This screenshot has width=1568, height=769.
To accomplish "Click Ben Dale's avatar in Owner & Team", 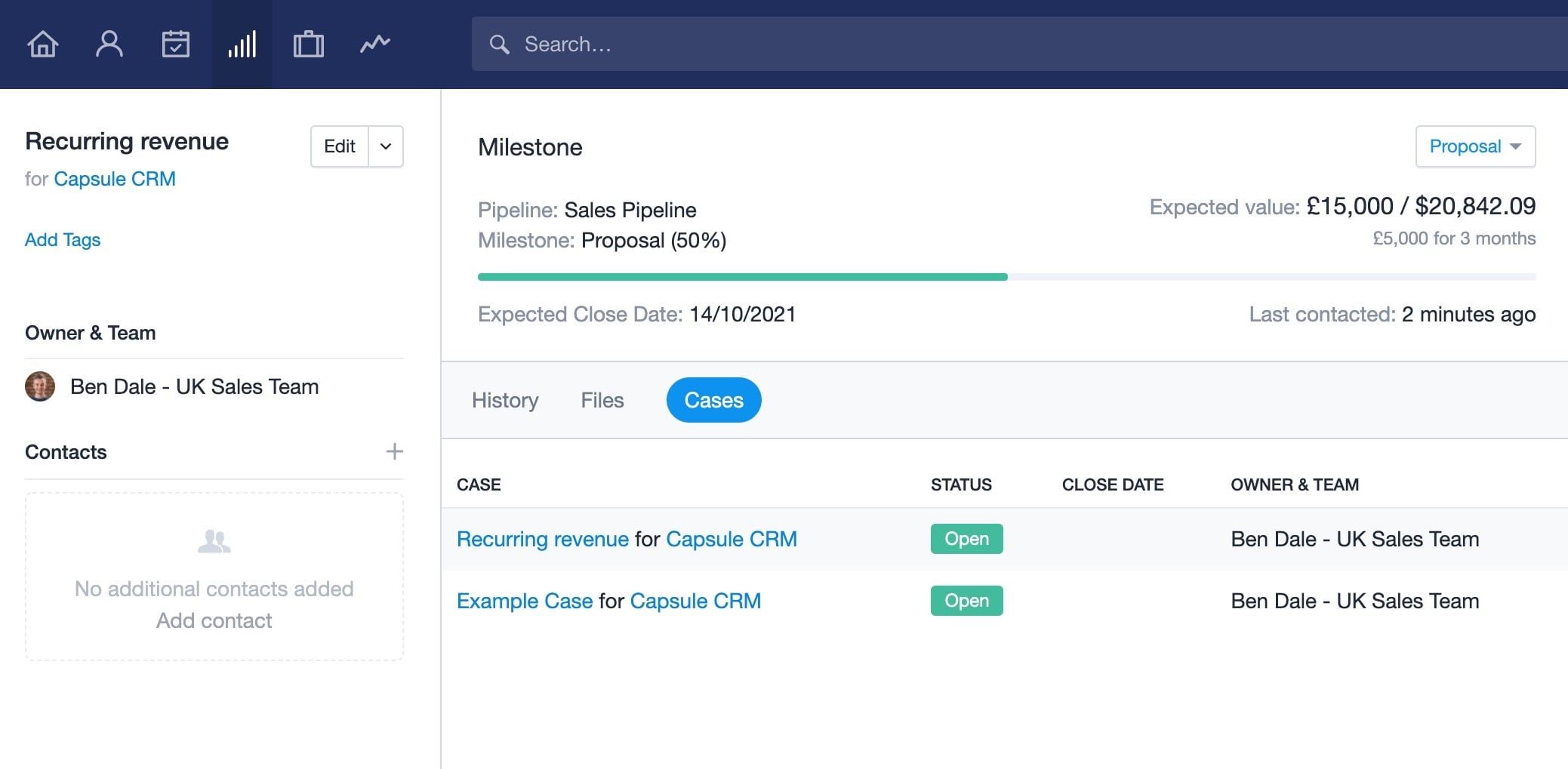I will (x=40, y=386).
